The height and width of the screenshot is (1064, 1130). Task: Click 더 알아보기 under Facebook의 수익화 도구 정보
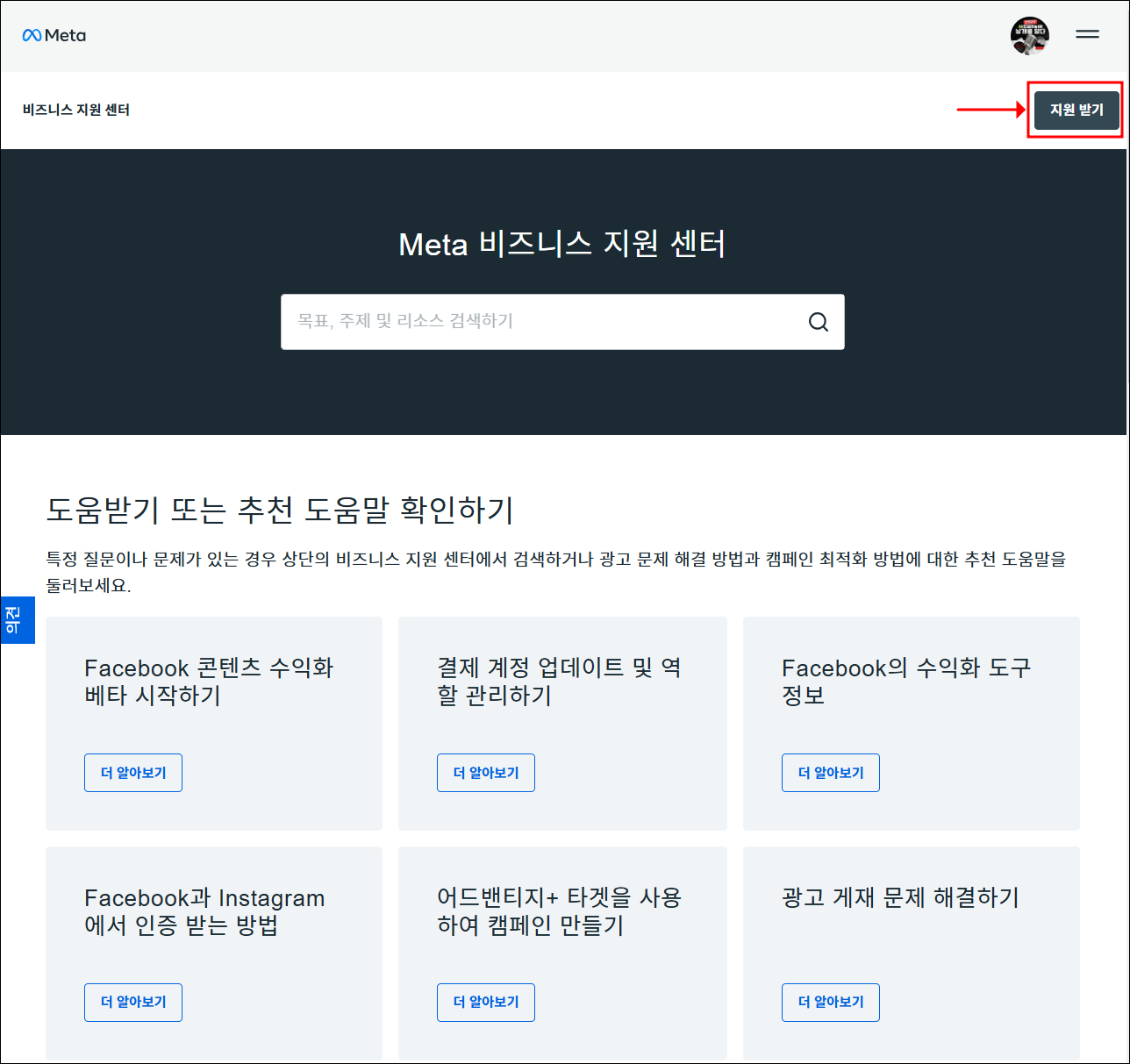(830, 773)
